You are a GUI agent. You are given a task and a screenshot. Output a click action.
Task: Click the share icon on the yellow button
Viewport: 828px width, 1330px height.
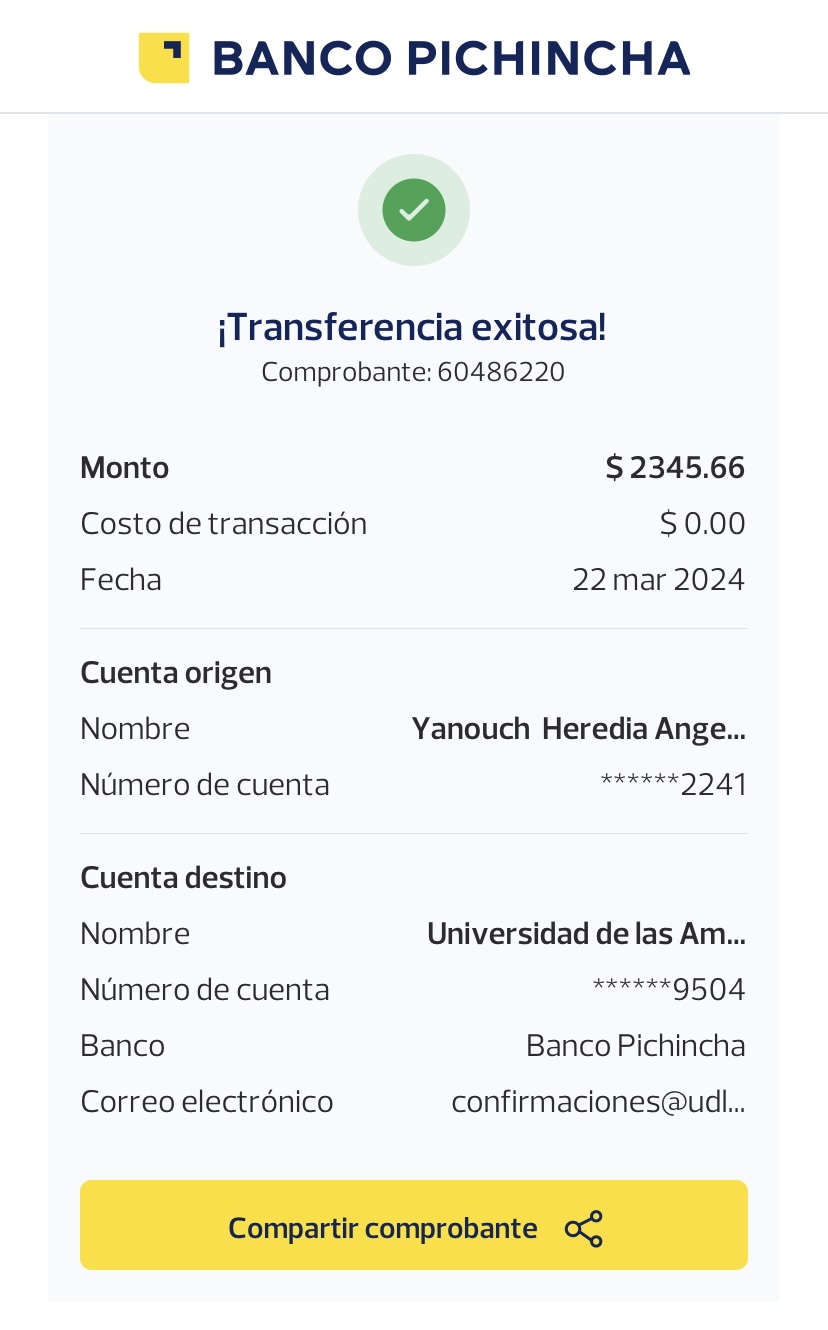pyautogui.click(x=584, y=1228)
